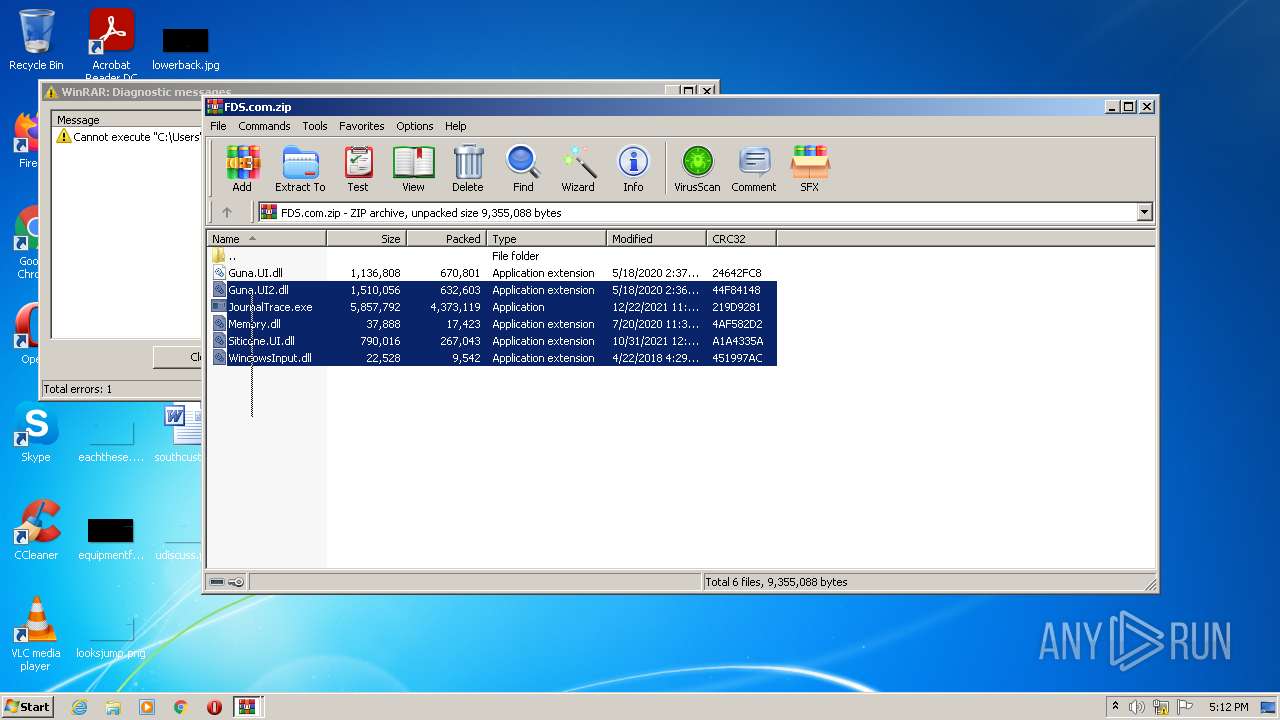Sort files by Type column
This screenshot has width=1280, height=720.
click(x=546, y=239)
